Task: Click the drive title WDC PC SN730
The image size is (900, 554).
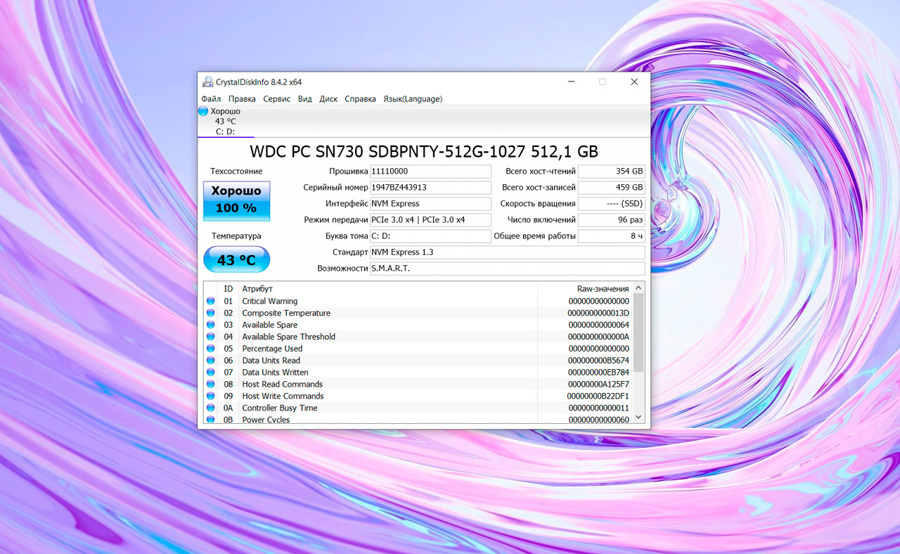Action: tap(424, 152)
